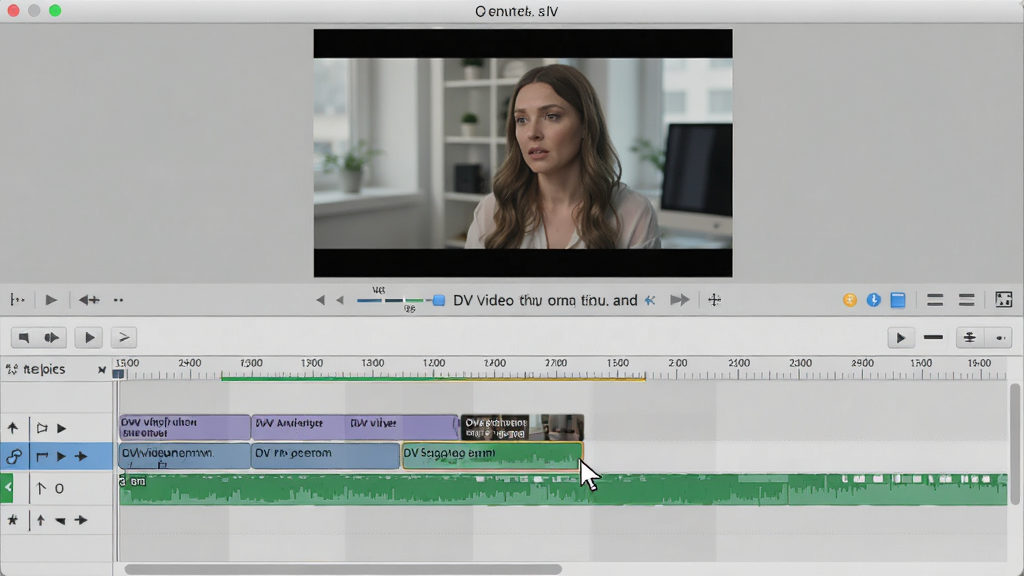Click the star icon on the bottom track

[x=12, y=520]
